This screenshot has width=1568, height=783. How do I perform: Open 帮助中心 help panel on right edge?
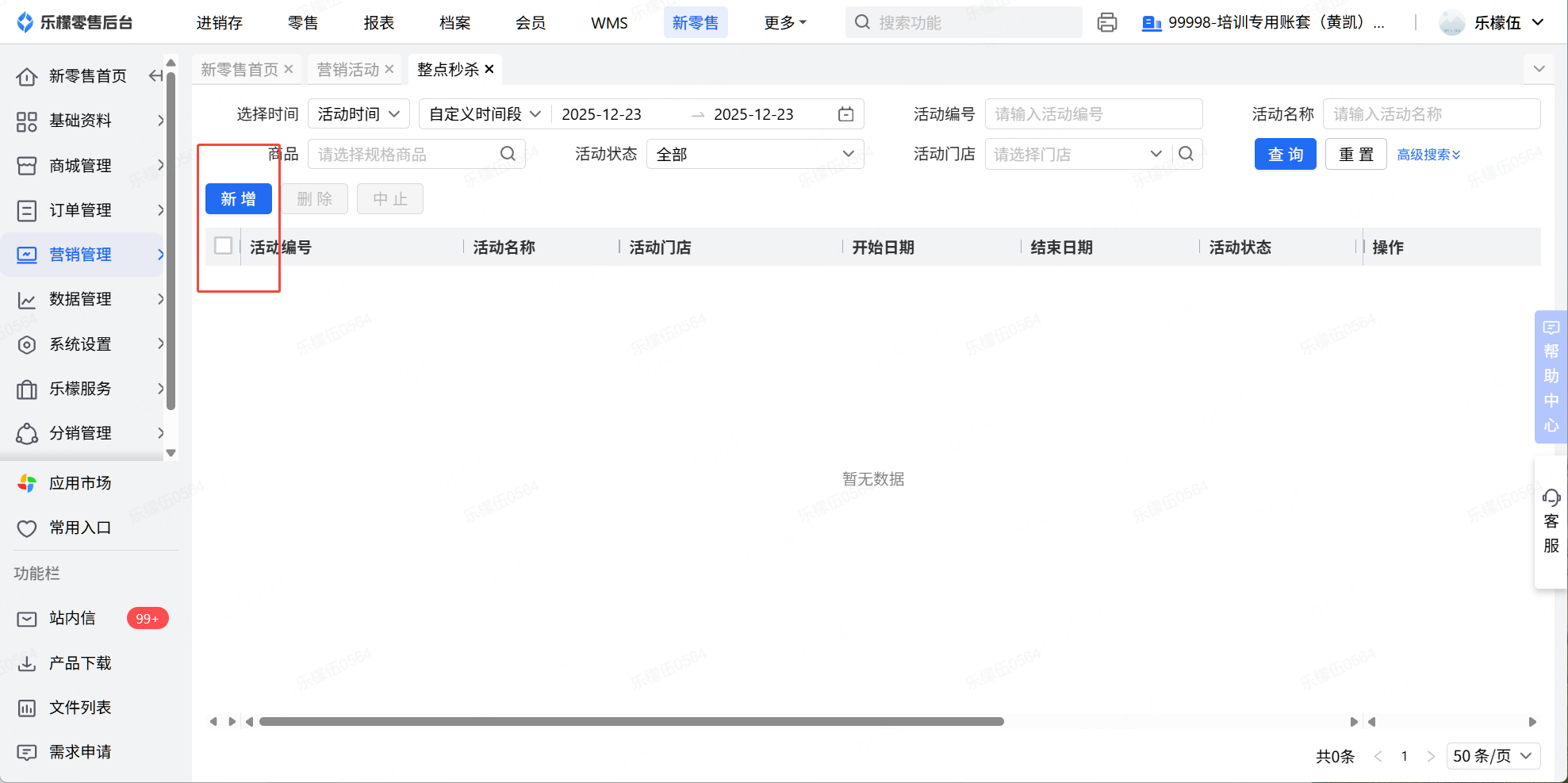point(1551,377)
